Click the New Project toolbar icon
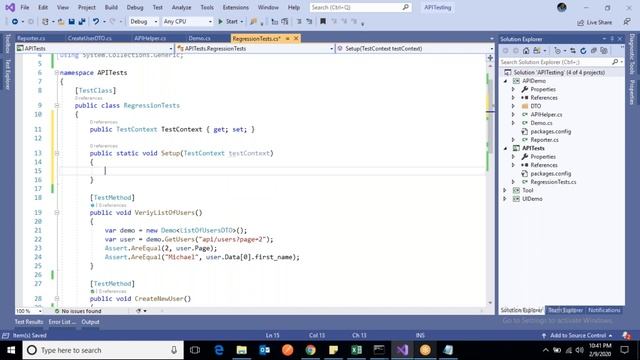640x360 pixels. [45, 22]
